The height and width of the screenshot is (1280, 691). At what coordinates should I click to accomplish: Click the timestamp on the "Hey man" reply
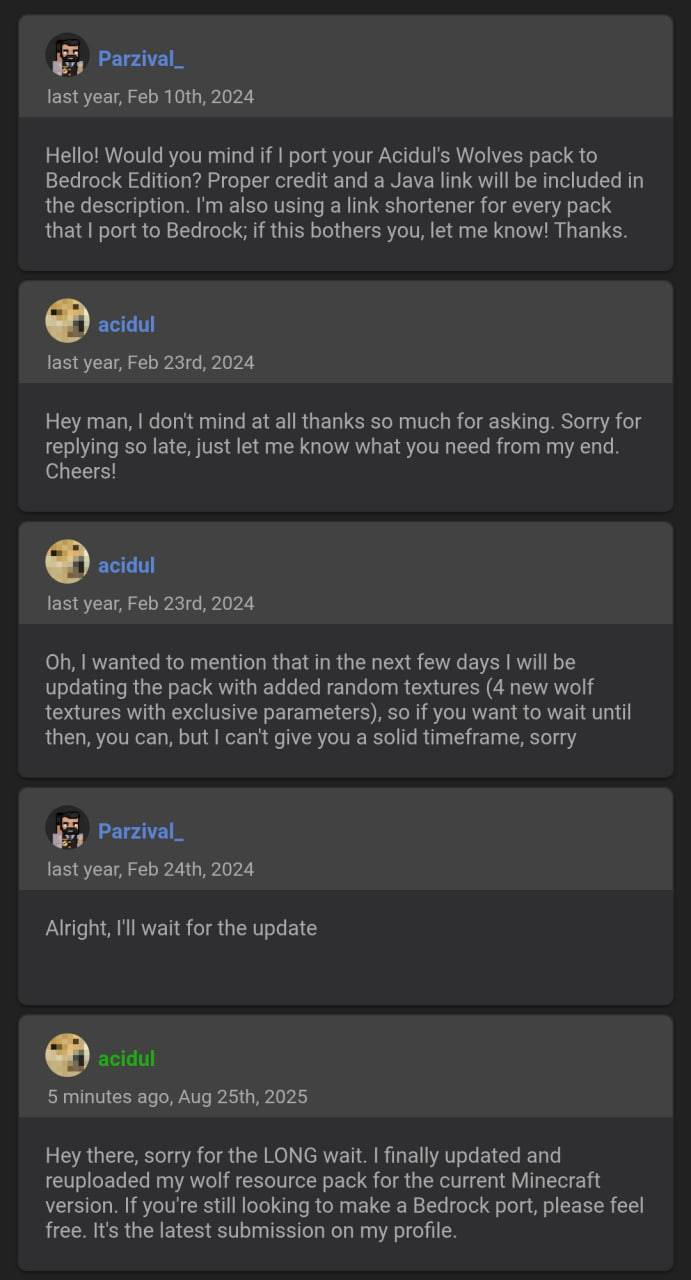(x=150, y=363)
